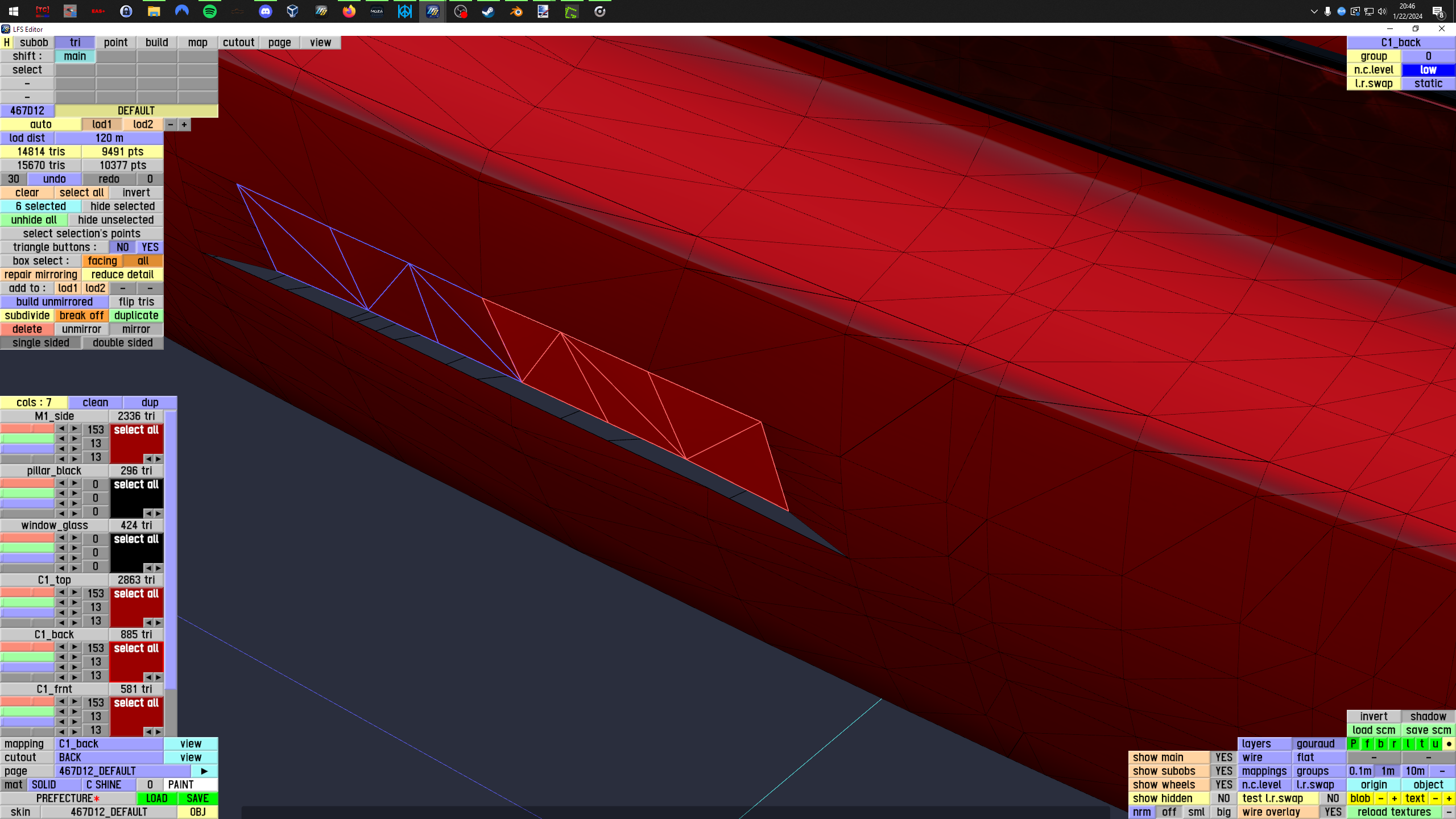Viewport: 1456px width, 819px height.
Task: Open Blender from the taskbar
Action: point(516,11)
